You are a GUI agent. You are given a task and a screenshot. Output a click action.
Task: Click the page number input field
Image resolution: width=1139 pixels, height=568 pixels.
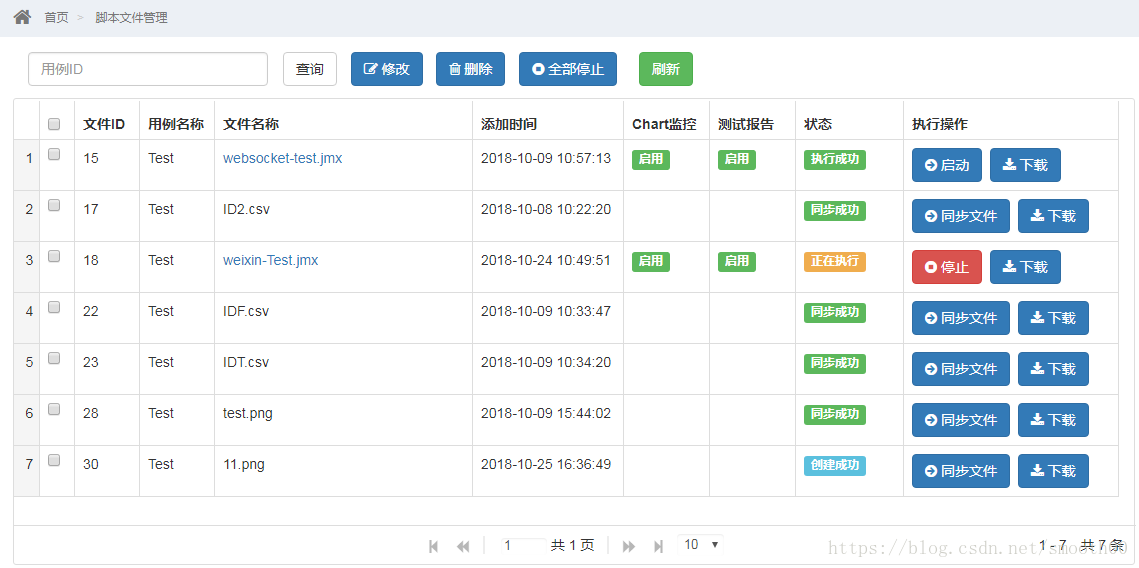click(x=523, y=545)
